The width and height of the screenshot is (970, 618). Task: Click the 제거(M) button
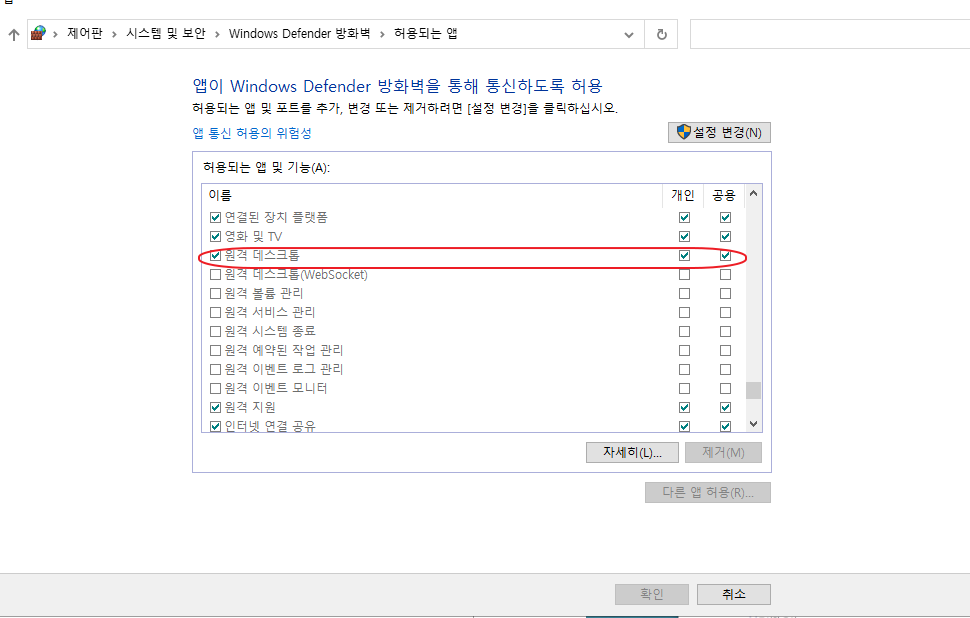click(723, 452)
